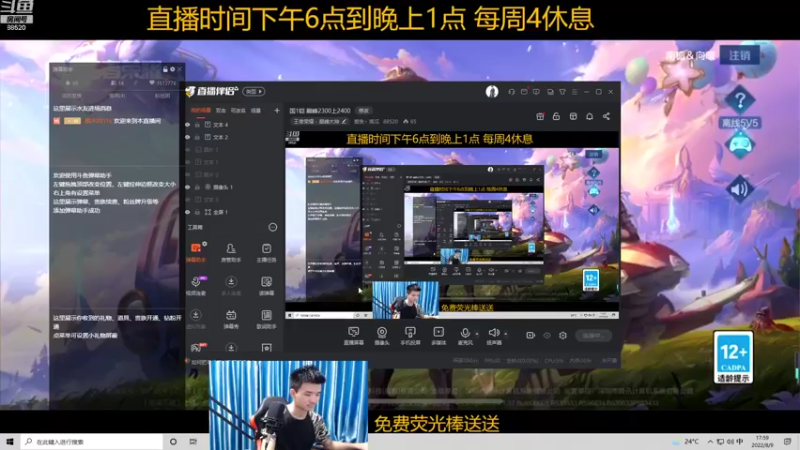Click the 修改 button next to stream title
Screen dimensions: 800x450
coord(363,110)
